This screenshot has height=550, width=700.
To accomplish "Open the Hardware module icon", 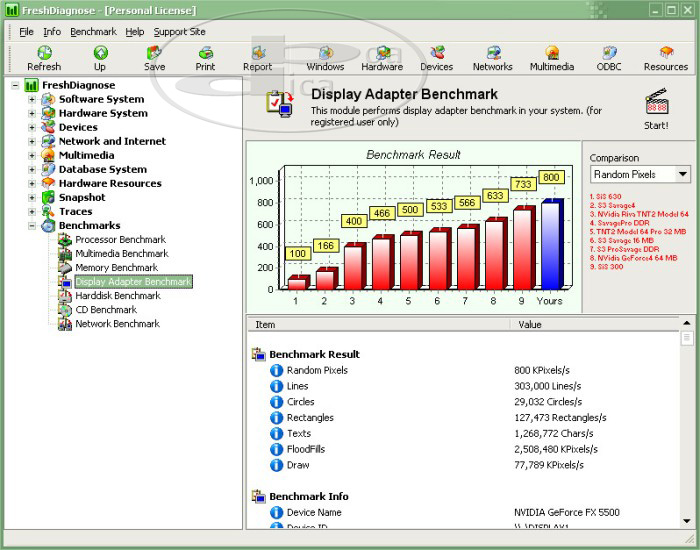I will click(382, 58).
